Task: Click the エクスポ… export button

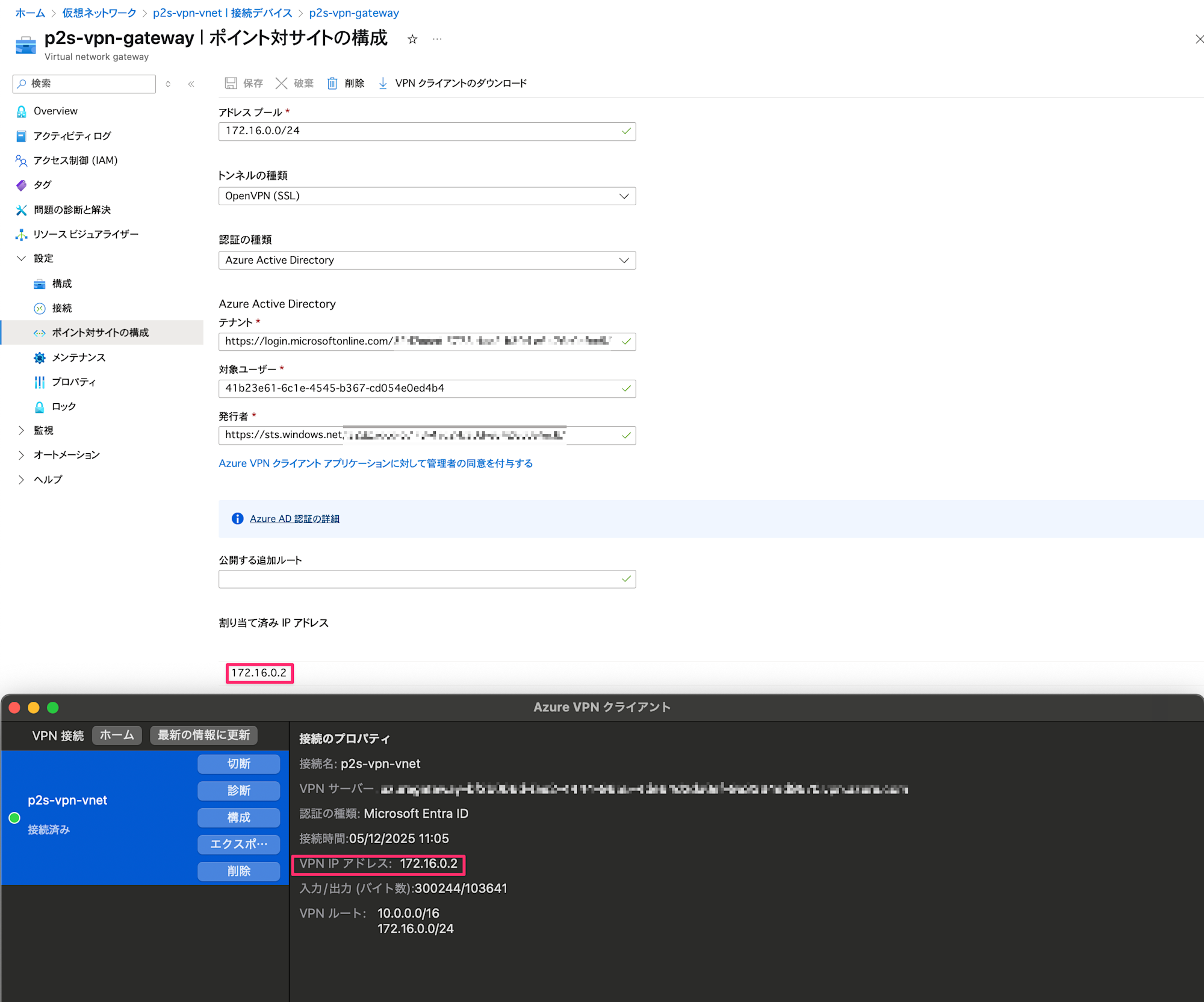Action: click(239, 844)
